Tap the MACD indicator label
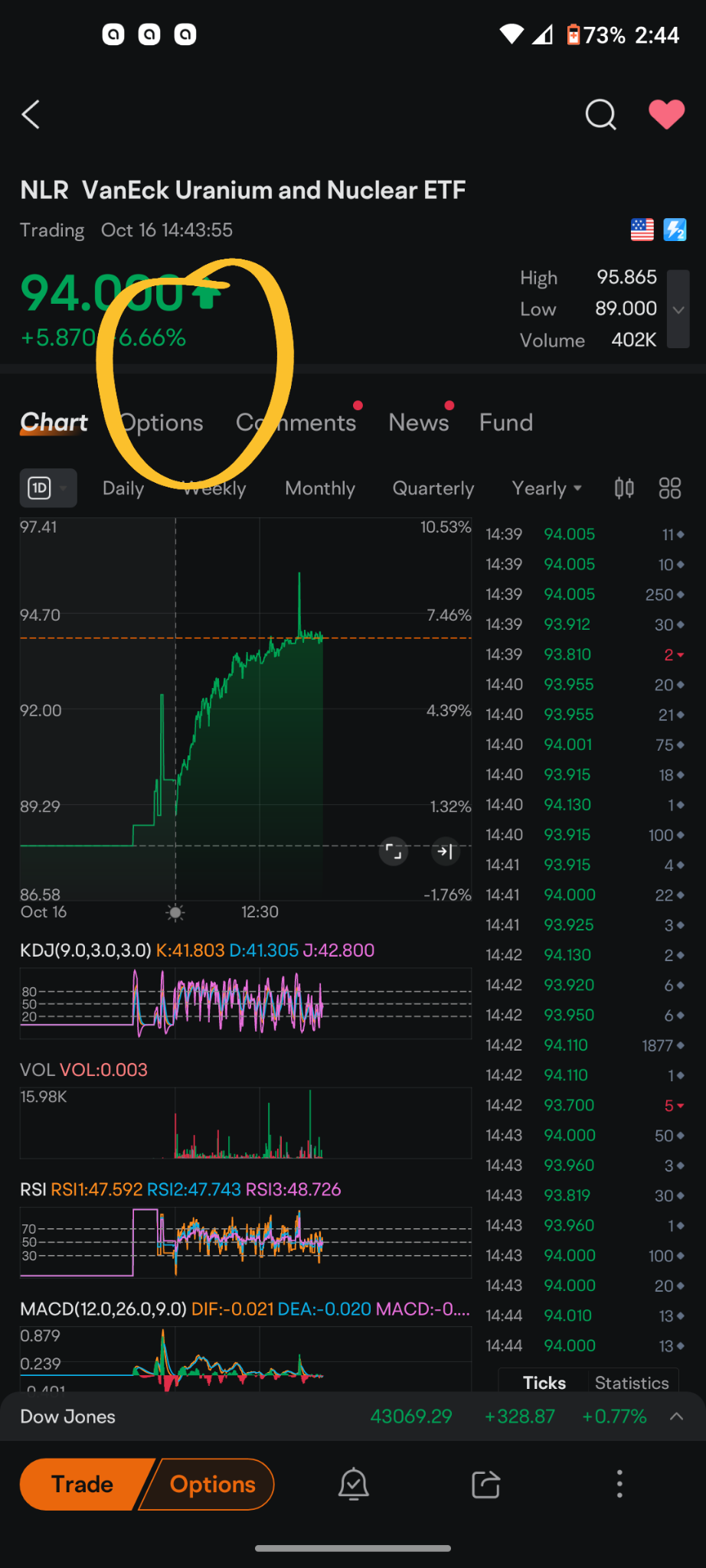 (103, 1309)
